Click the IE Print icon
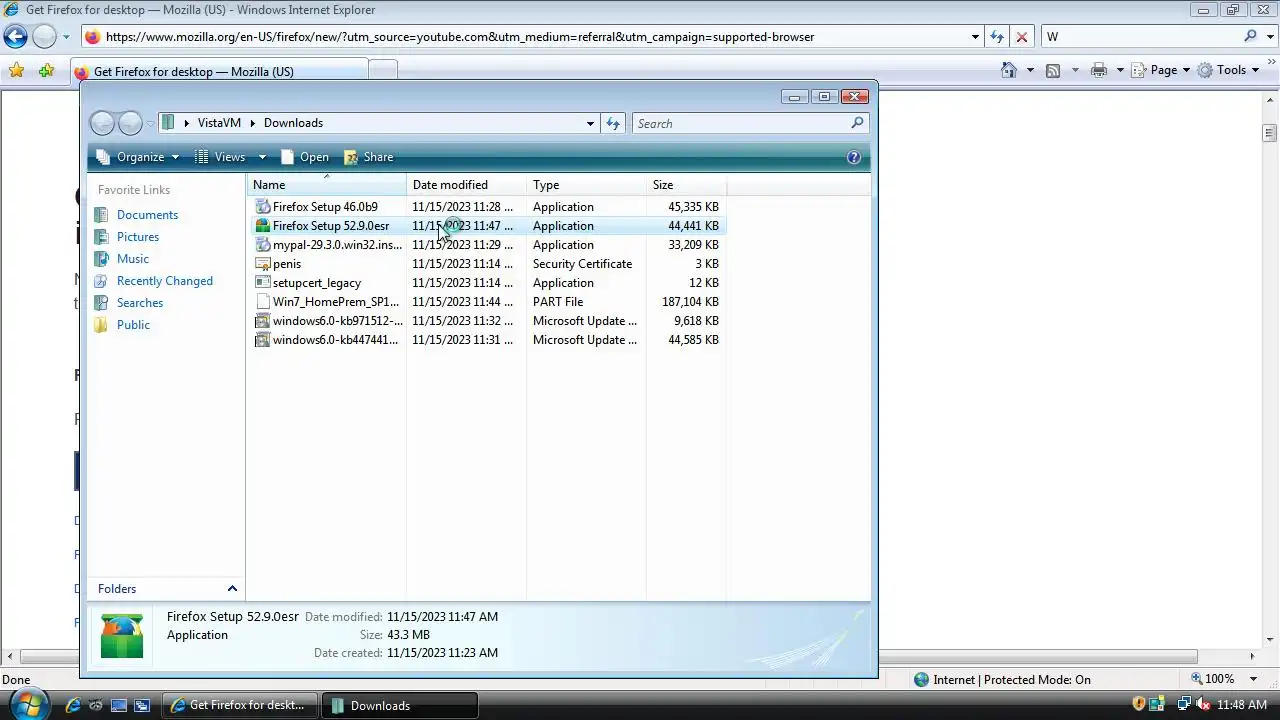Image resolution: width=1280 pixels, height=720 pixels. [x=1099, y=70]
